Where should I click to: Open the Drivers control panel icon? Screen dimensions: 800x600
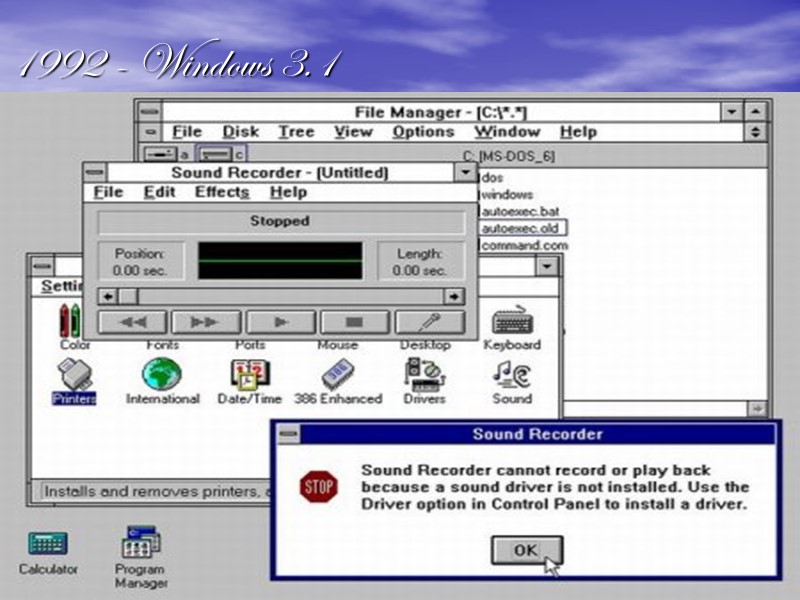coord(425,381)
